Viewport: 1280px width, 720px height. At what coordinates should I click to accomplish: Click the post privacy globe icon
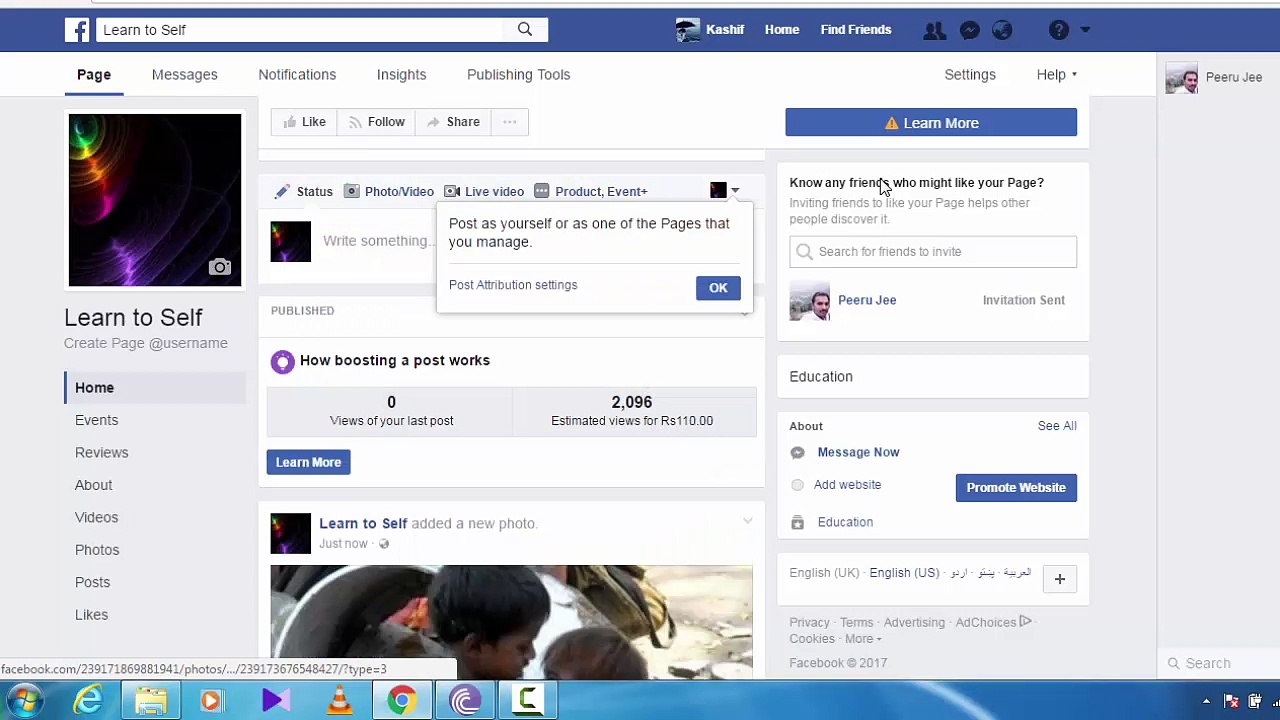click(384, 544)
